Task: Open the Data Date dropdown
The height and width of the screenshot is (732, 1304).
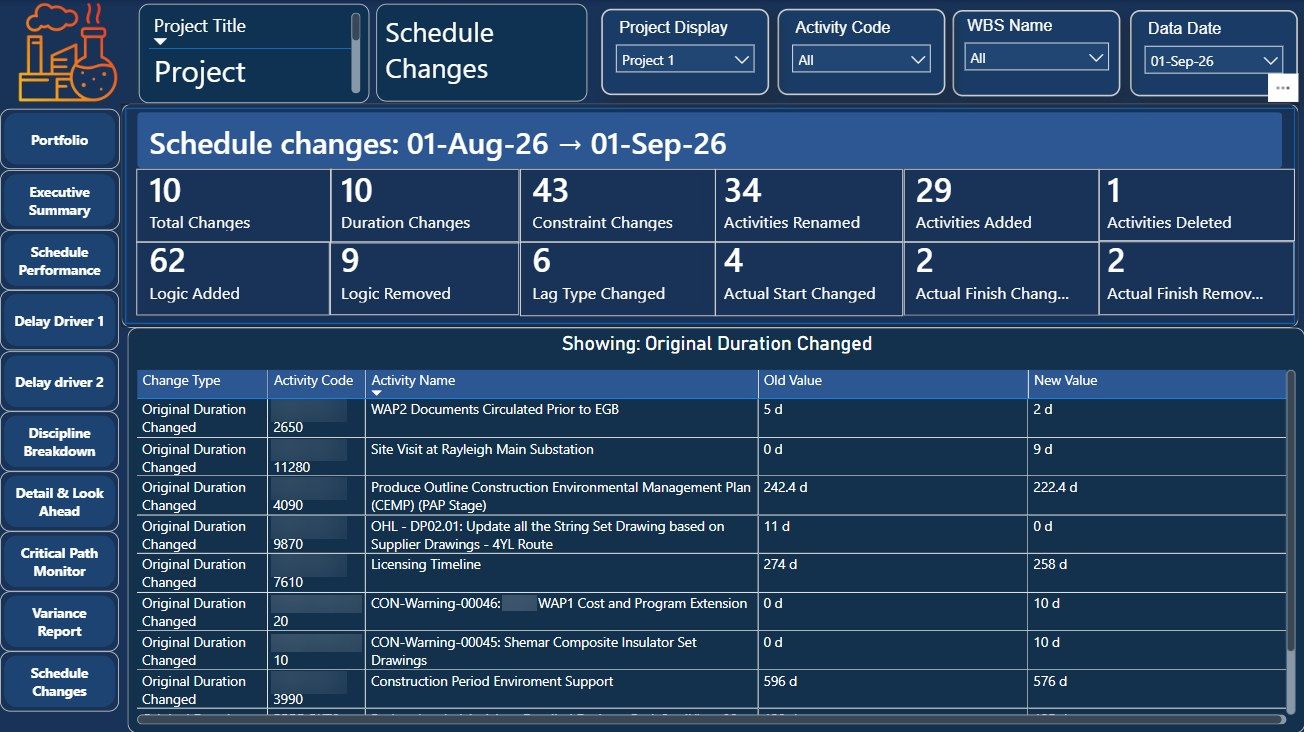Action: click(x=1213, y=61)
